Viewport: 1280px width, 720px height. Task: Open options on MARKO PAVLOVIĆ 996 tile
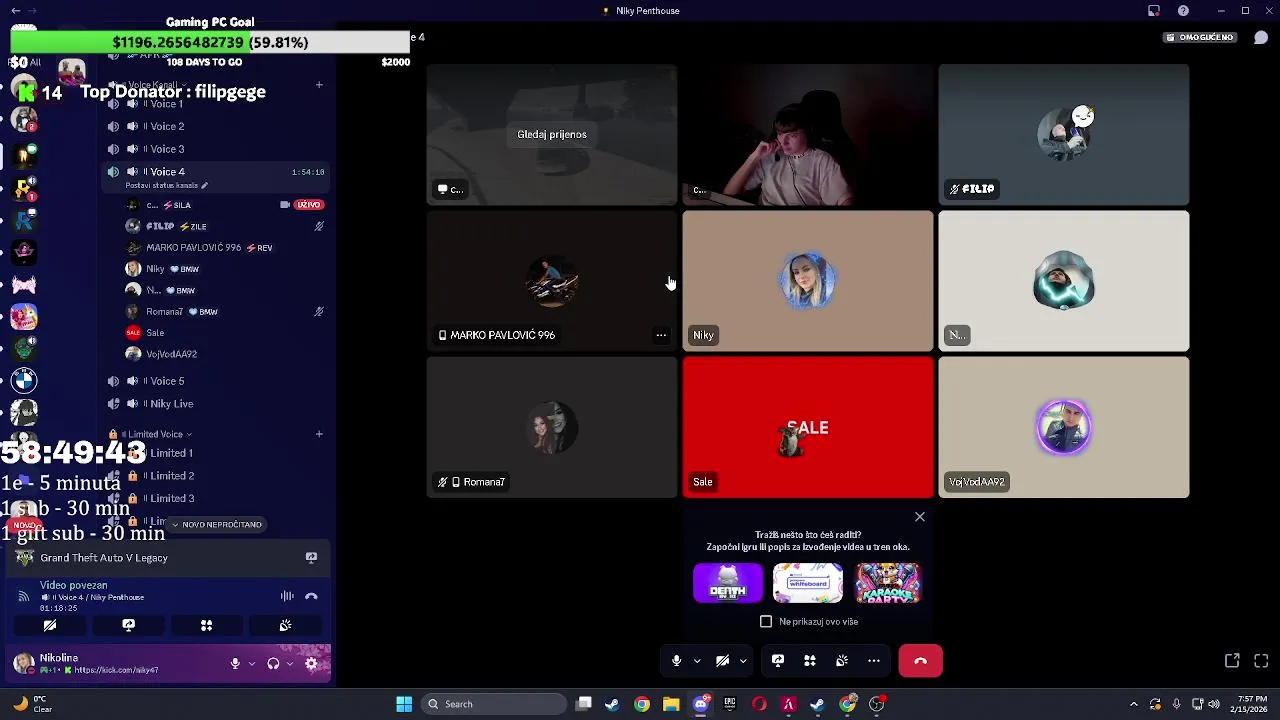tap(661, 335)
